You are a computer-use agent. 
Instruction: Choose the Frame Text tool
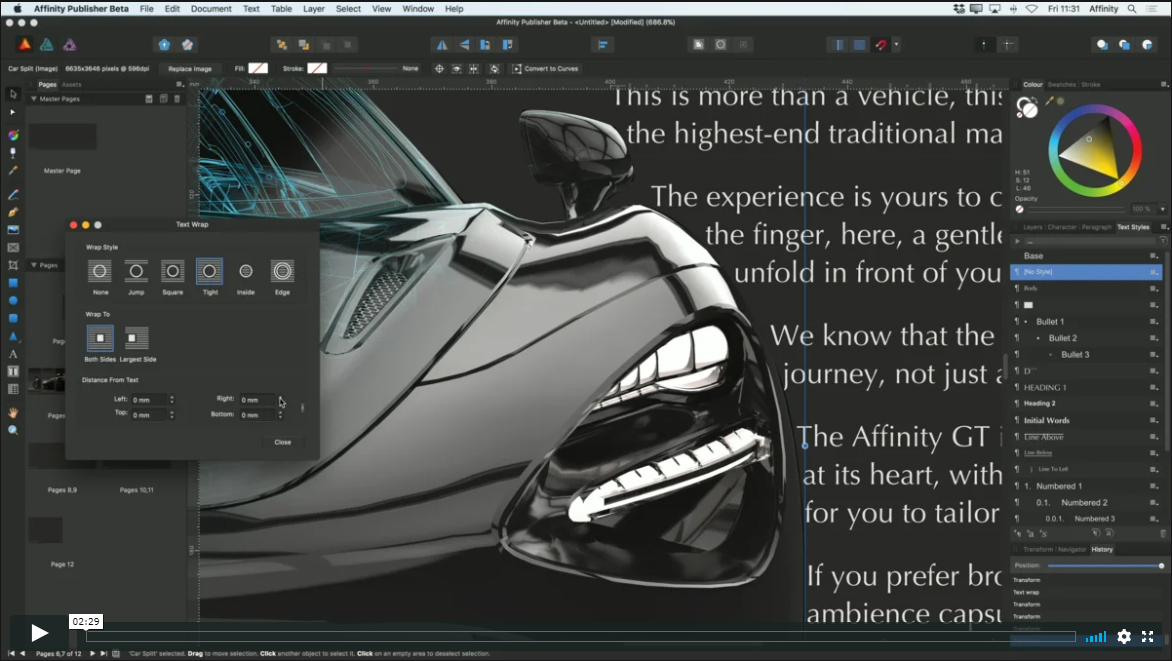(x=13, y=372)
